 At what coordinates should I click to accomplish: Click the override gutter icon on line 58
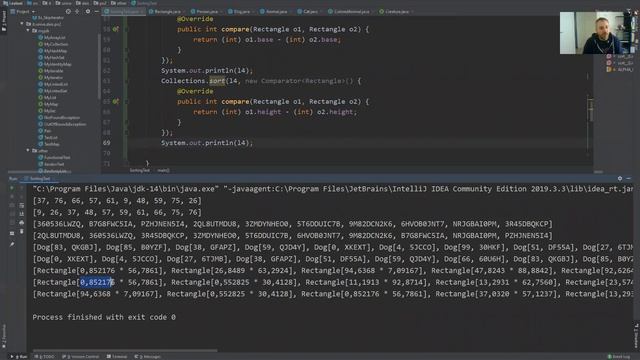tap(116, 29)
